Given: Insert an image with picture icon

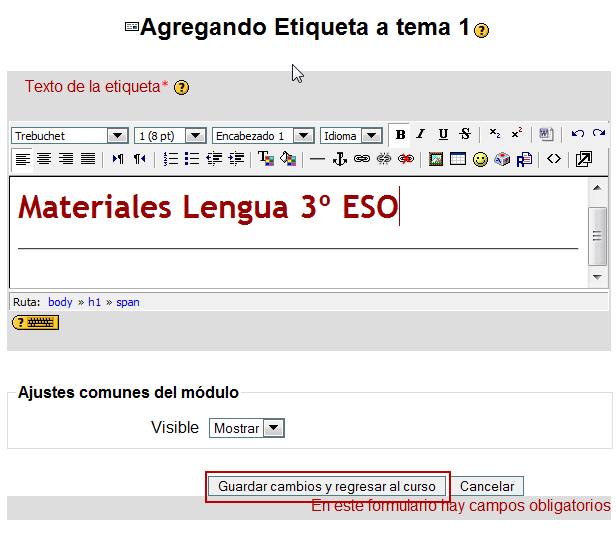Looking at the screenshot, I should (436, 159).
